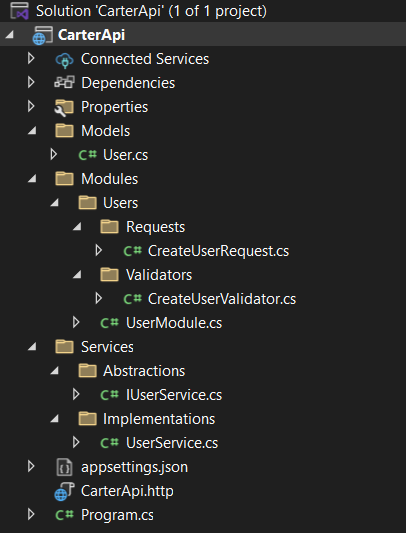
Task: Expand the User.cs file node
Action: point(53,154)
